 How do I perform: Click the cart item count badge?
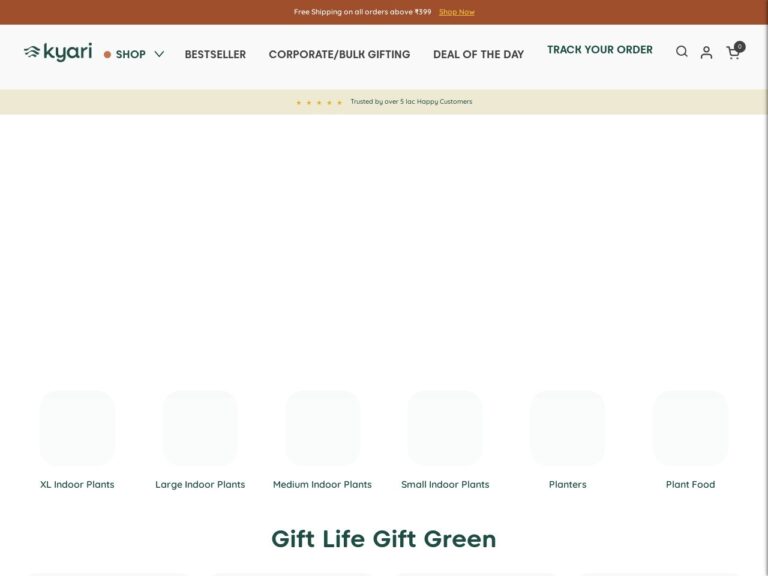[739, 46]
